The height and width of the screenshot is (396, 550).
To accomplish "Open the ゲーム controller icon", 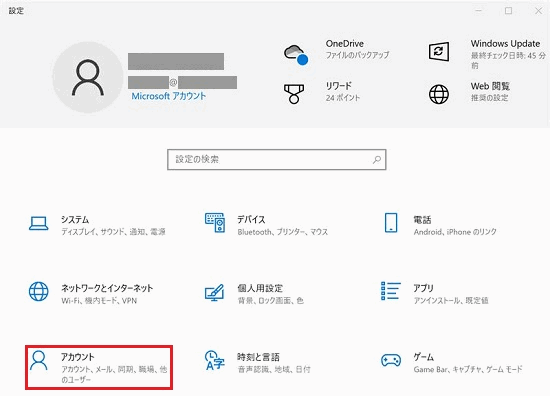I will tap(391, 360).
